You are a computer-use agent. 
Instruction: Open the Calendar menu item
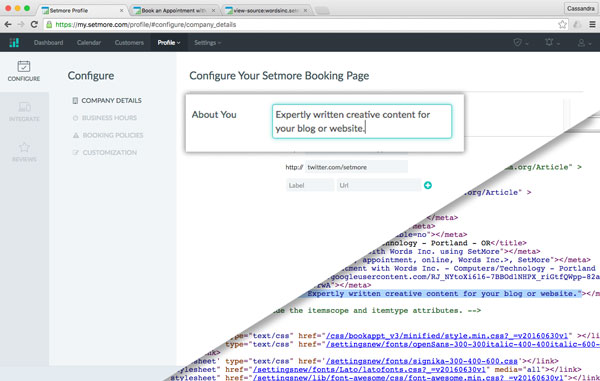pos(89,42)
